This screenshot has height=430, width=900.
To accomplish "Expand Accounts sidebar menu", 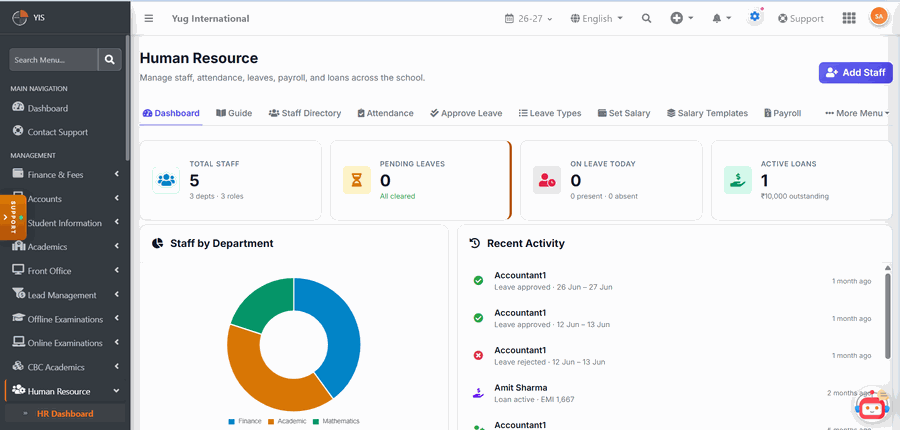I will pyautogui.click(x=65, y=199).
